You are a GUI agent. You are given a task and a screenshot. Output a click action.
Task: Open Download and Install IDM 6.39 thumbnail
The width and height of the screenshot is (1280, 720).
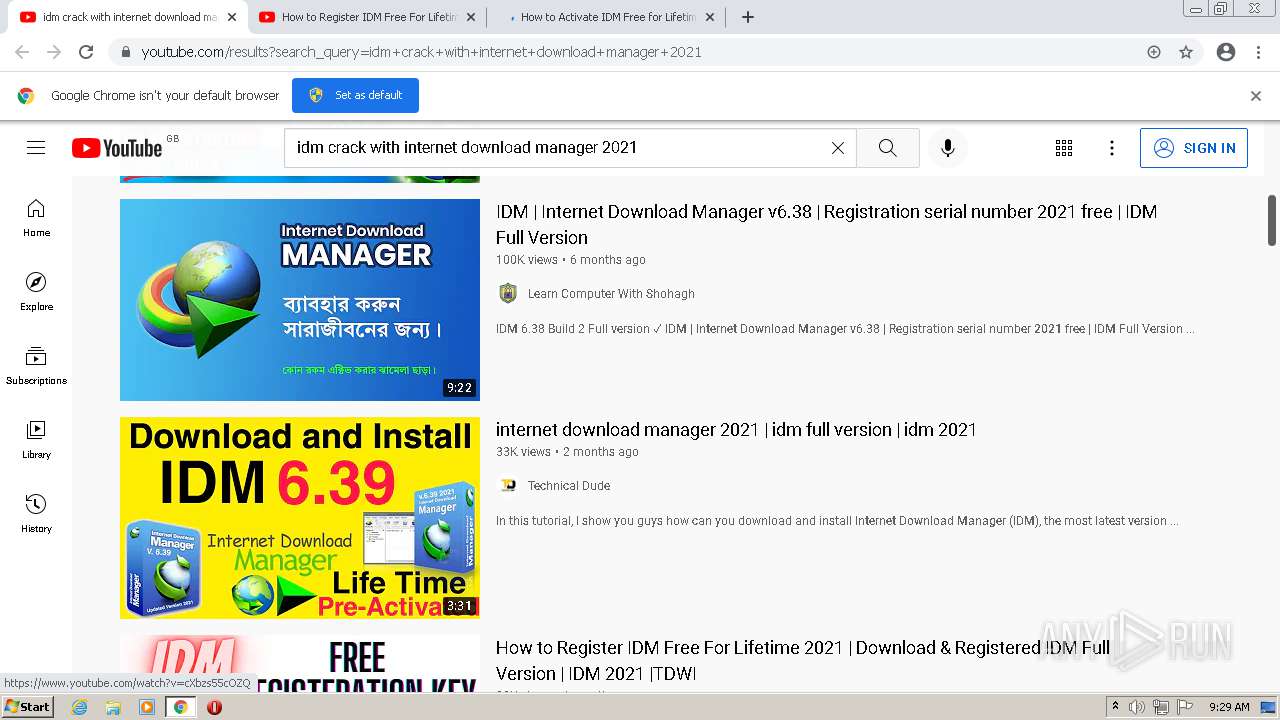pos(300,518)
